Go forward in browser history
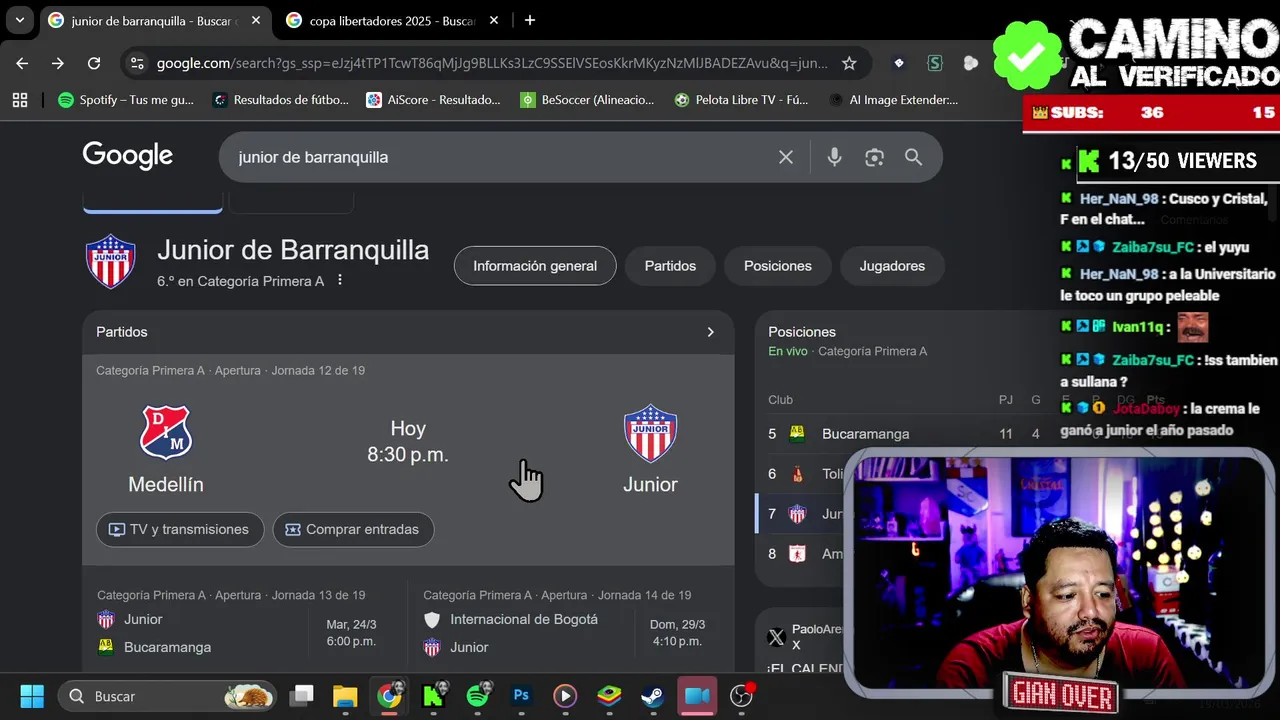The width and height of the screenshot is (1280, 720). tap(58, 63)
